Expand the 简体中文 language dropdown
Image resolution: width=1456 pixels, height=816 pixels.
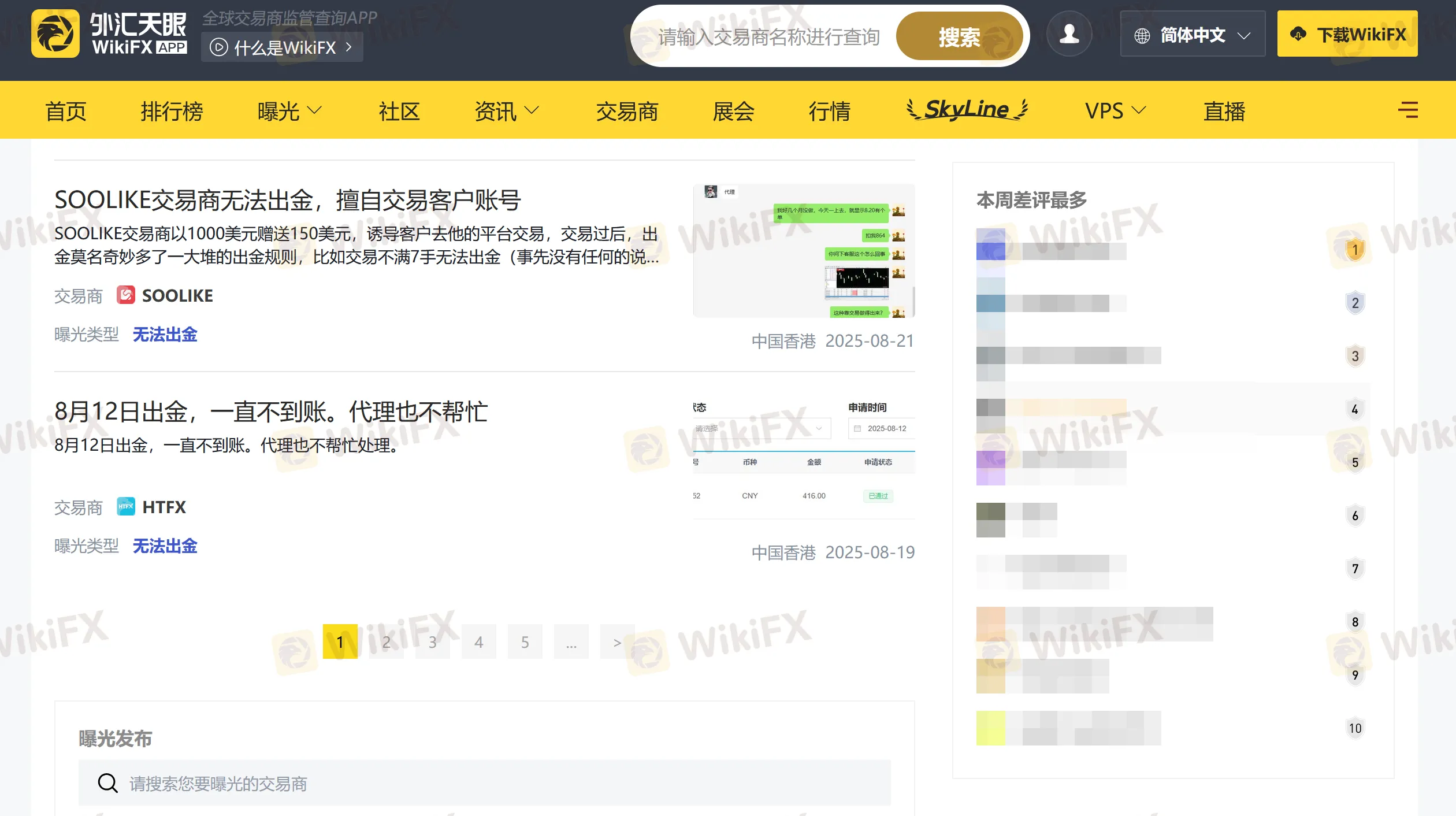pos(1193,34)
